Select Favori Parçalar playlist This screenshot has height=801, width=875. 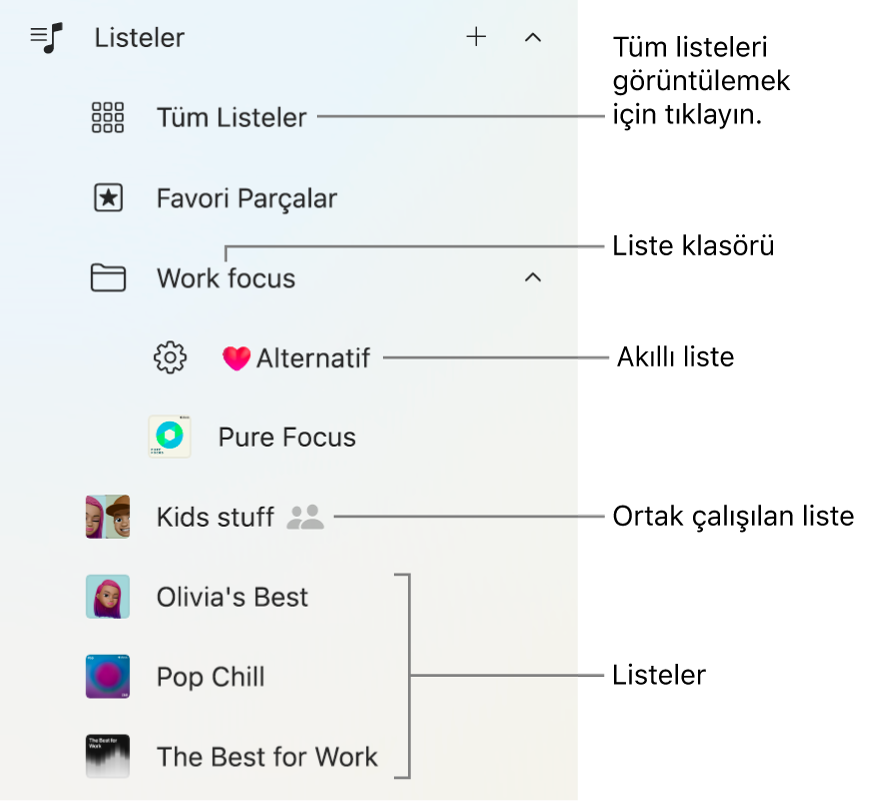click(x=246, y=198)
